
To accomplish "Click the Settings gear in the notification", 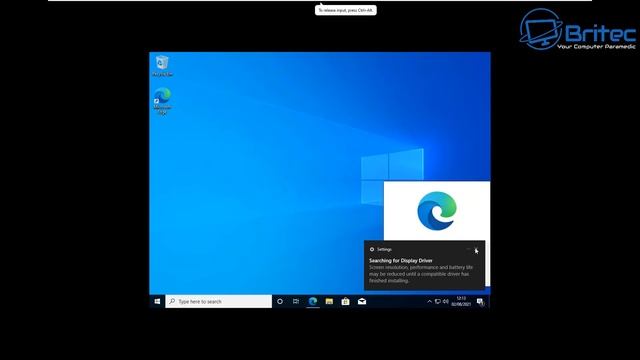I will [x=372, y=249].
